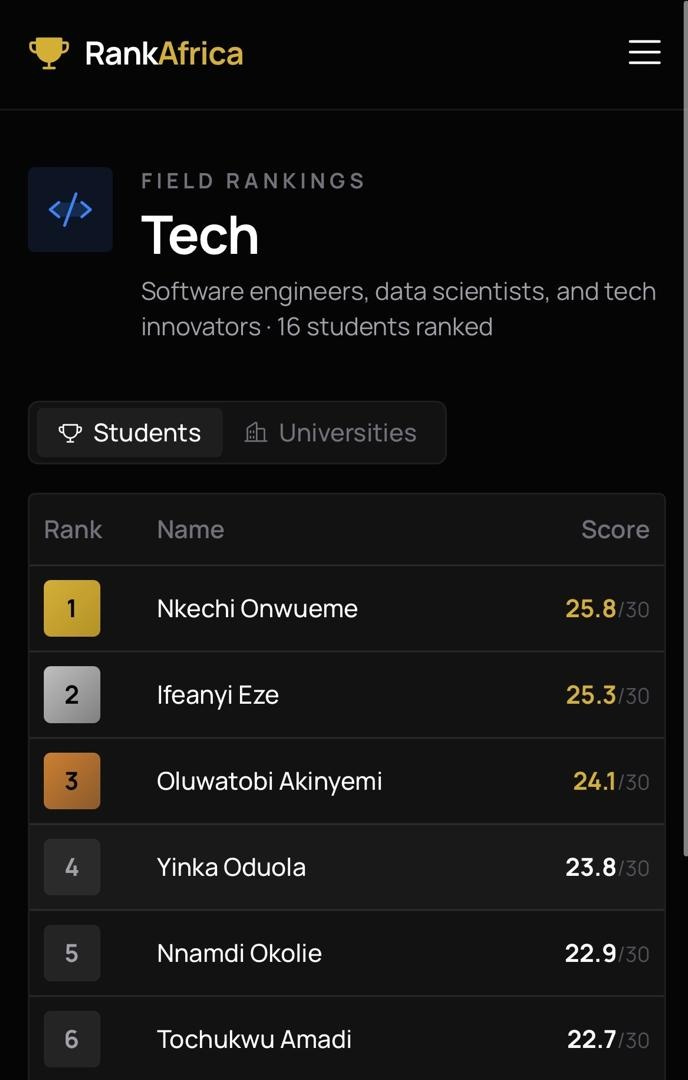Select the Students tab
Screen dimensions: 688x1080
[129, 433]
